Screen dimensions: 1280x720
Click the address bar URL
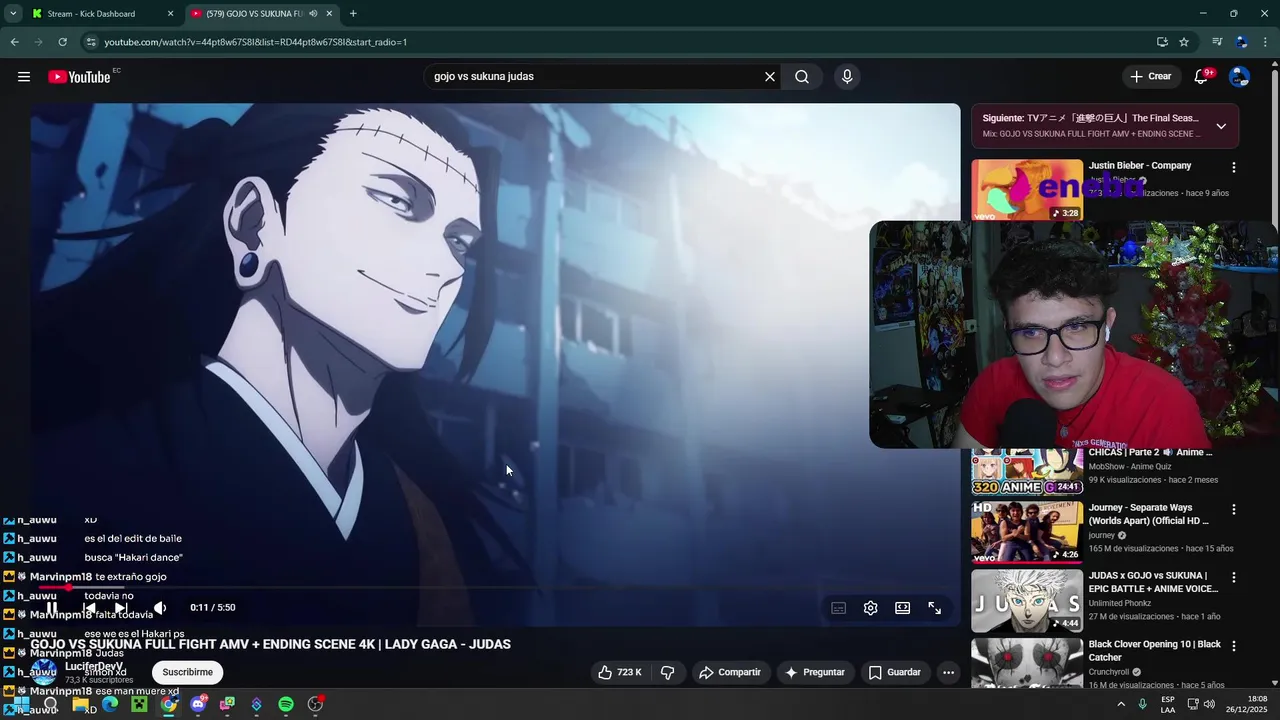255,42
